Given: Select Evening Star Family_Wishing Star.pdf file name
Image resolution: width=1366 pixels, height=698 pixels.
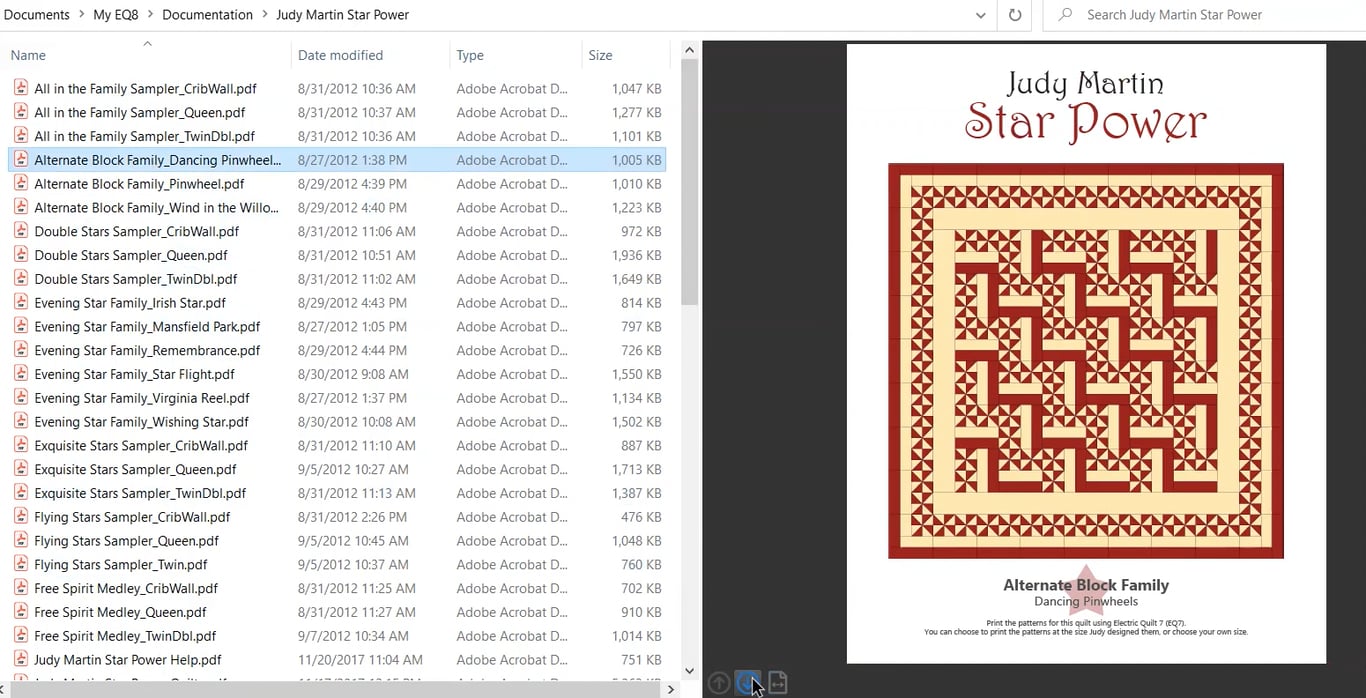Looking at the screenshot, I should pyautogui.click(x=141, y=422).
